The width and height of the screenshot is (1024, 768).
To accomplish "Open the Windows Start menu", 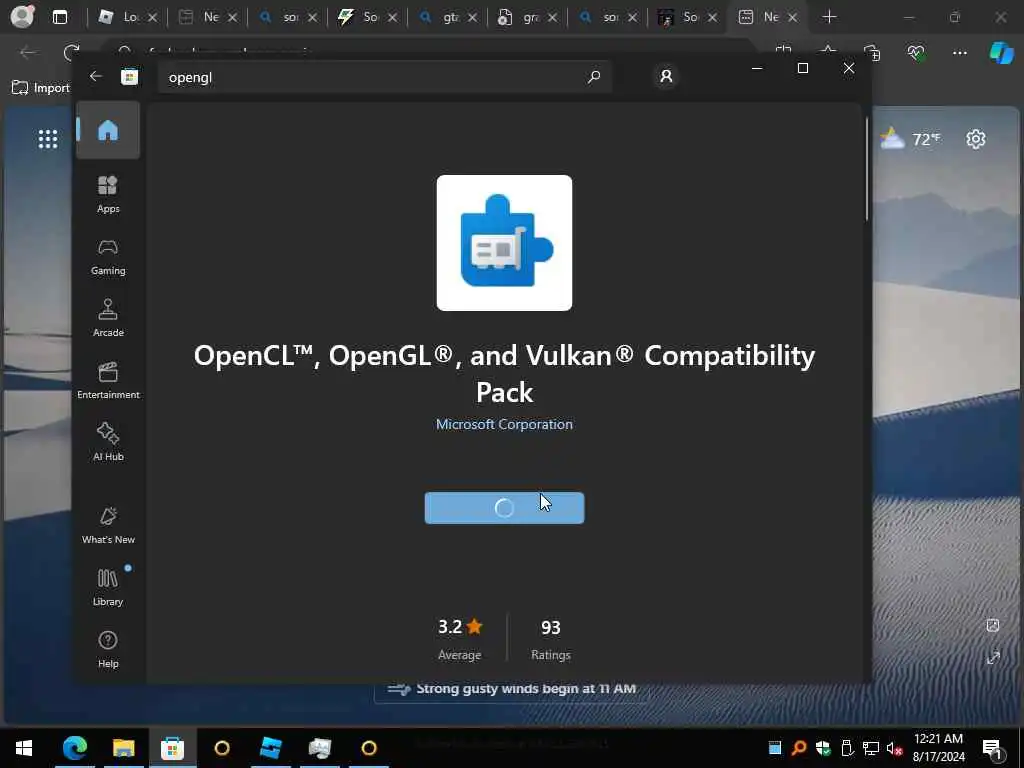I will pos(24,748).
